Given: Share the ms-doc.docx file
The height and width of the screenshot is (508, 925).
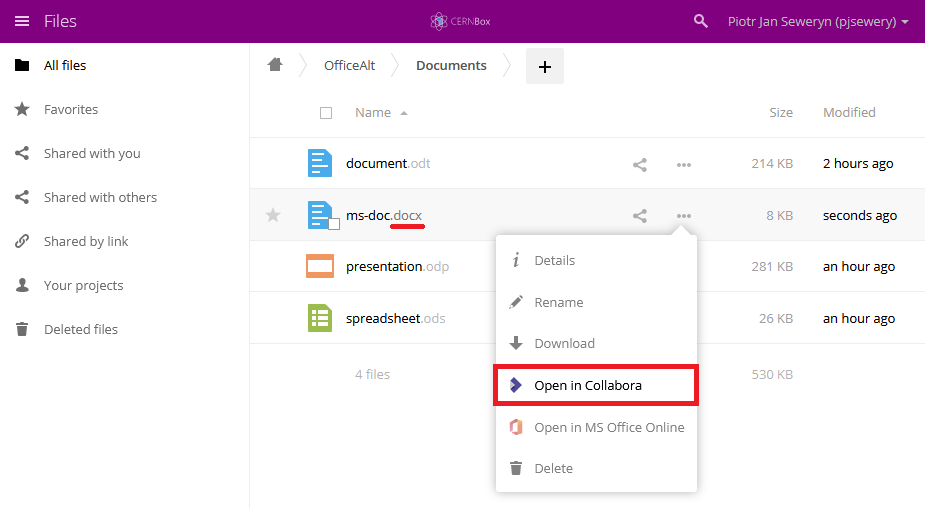Looking at the screenshot, I should tap(640, 216).
